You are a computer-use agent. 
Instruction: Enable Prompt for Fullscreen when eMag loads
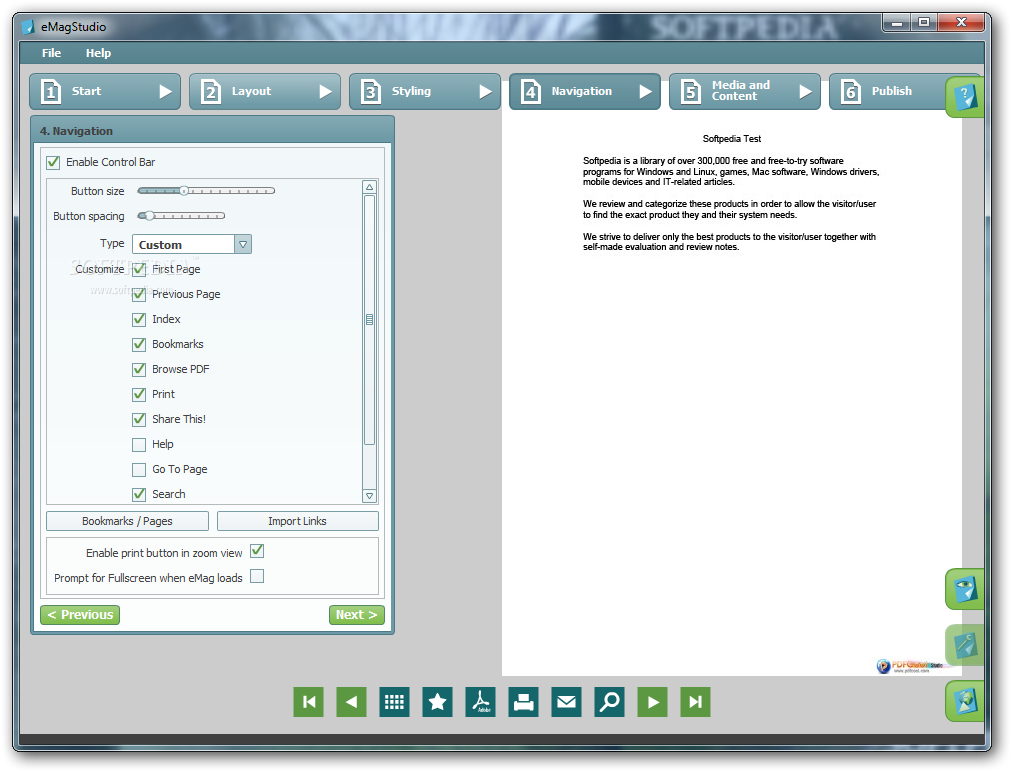tap(257, 576)
